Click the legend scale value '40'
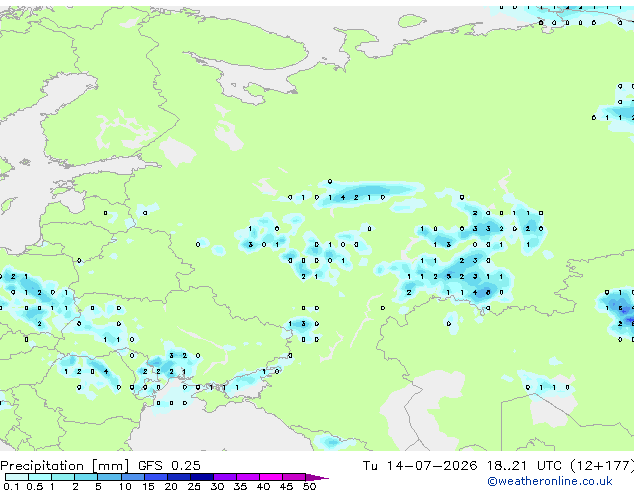 point(263,486)
